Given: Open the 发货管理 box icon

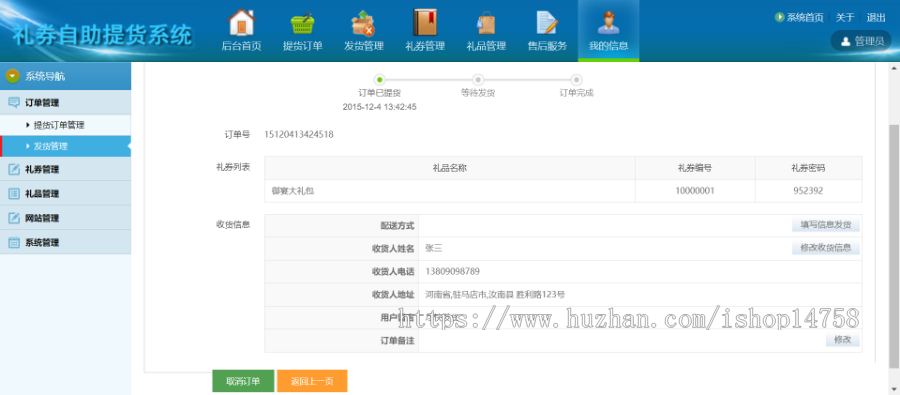Looking at the screenshot, I should (363, 23).
